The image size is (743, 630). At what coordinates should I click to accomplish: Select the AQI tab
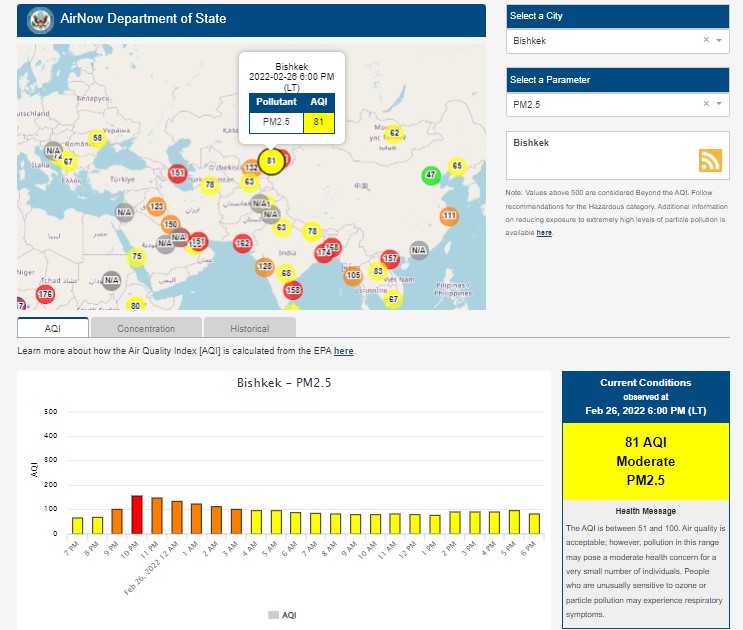(x=53, y=328)
